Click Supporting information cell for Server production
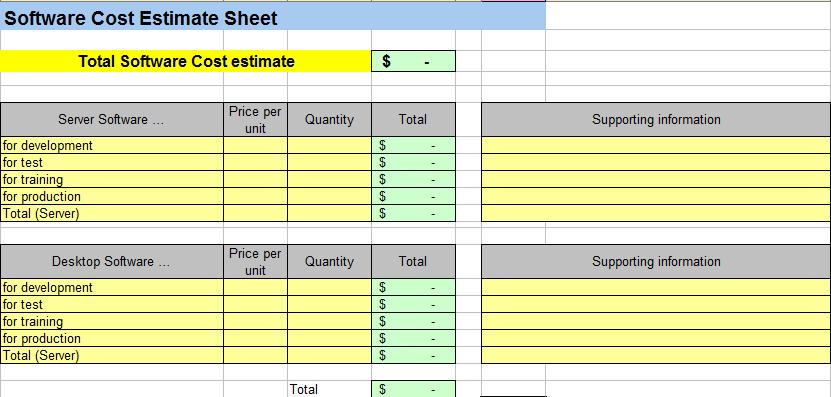 [x=656, y=196]
